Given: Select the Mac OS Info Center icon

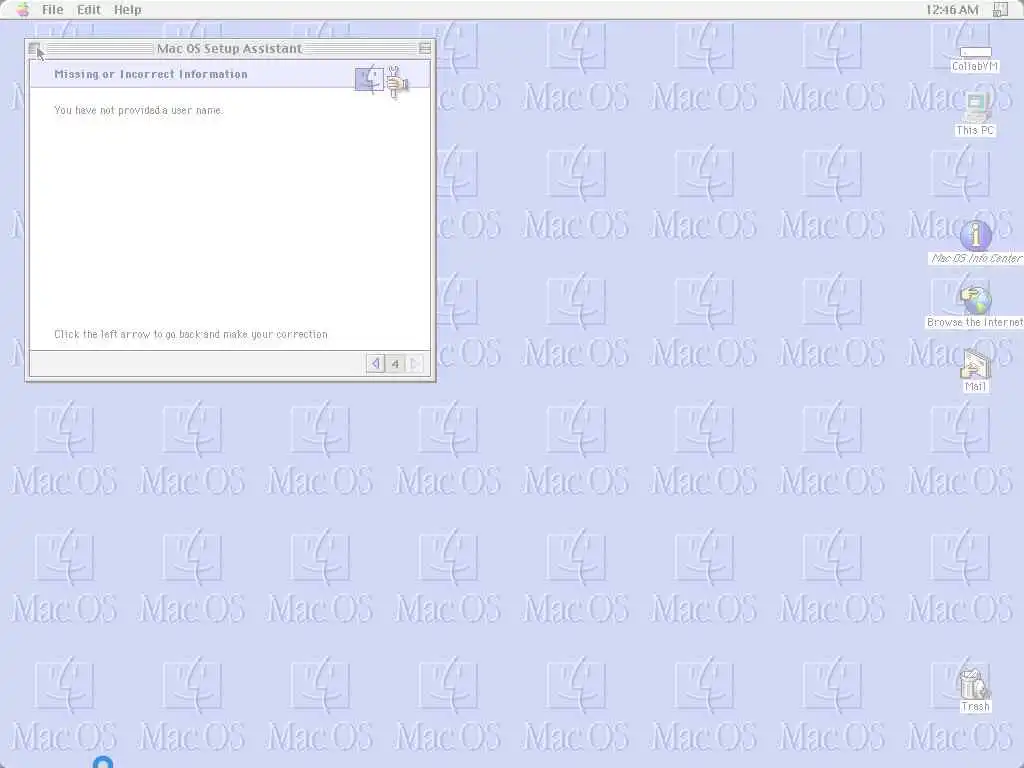Looking at the screenshot, I should click(976, 235).
